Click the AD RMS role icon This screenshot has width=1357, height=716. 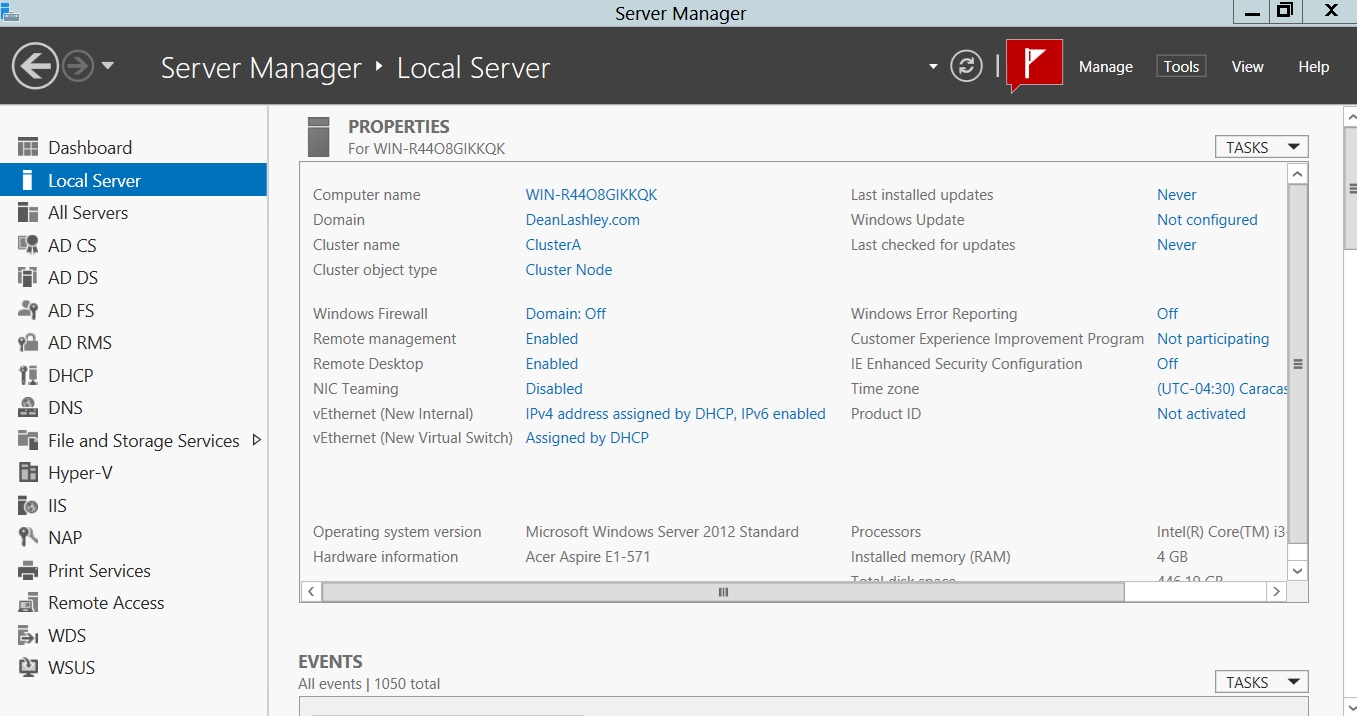tap(28, 343)
